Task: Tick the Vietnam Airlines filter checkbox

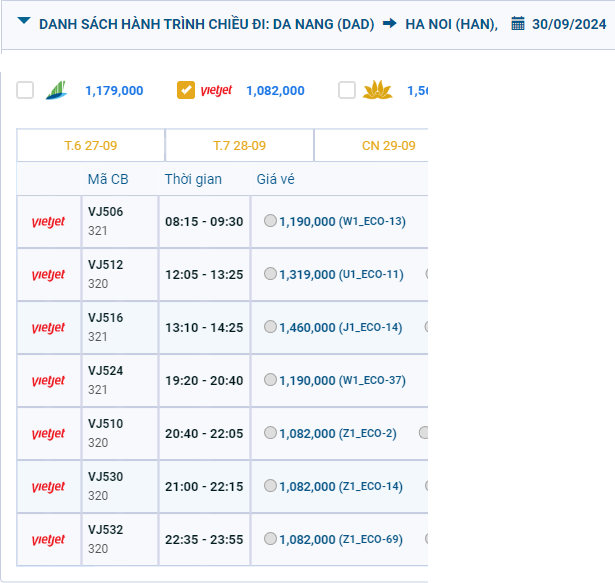Action: pyautogui.click(x=347, y=90)
